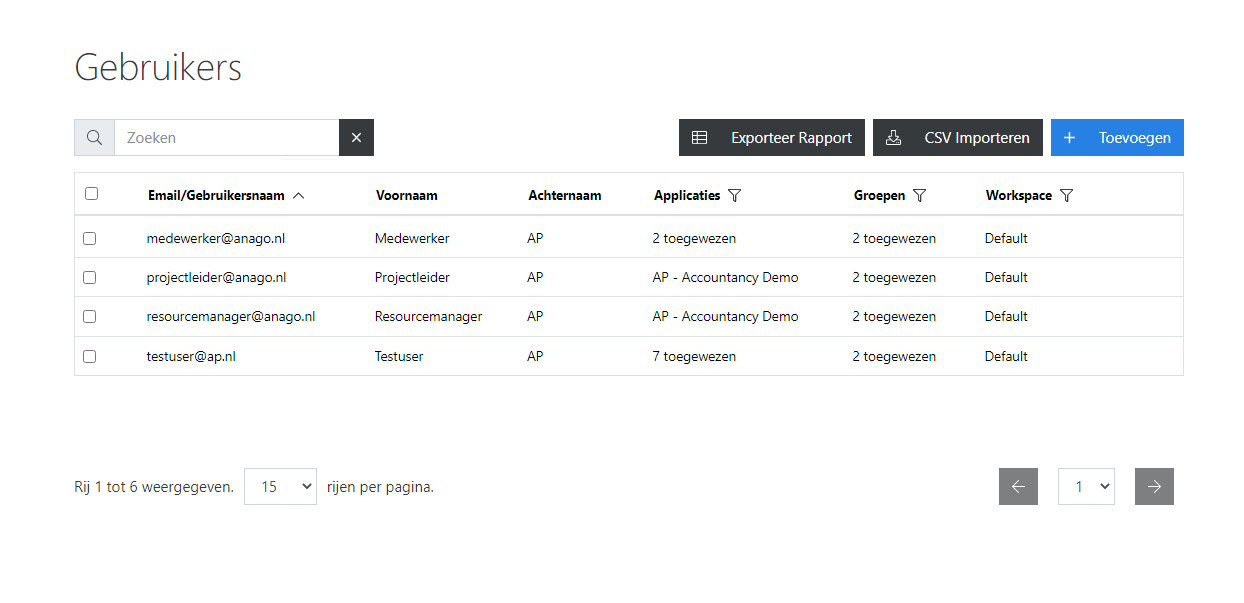Click the CSV Importeren button

click(958, 138)
